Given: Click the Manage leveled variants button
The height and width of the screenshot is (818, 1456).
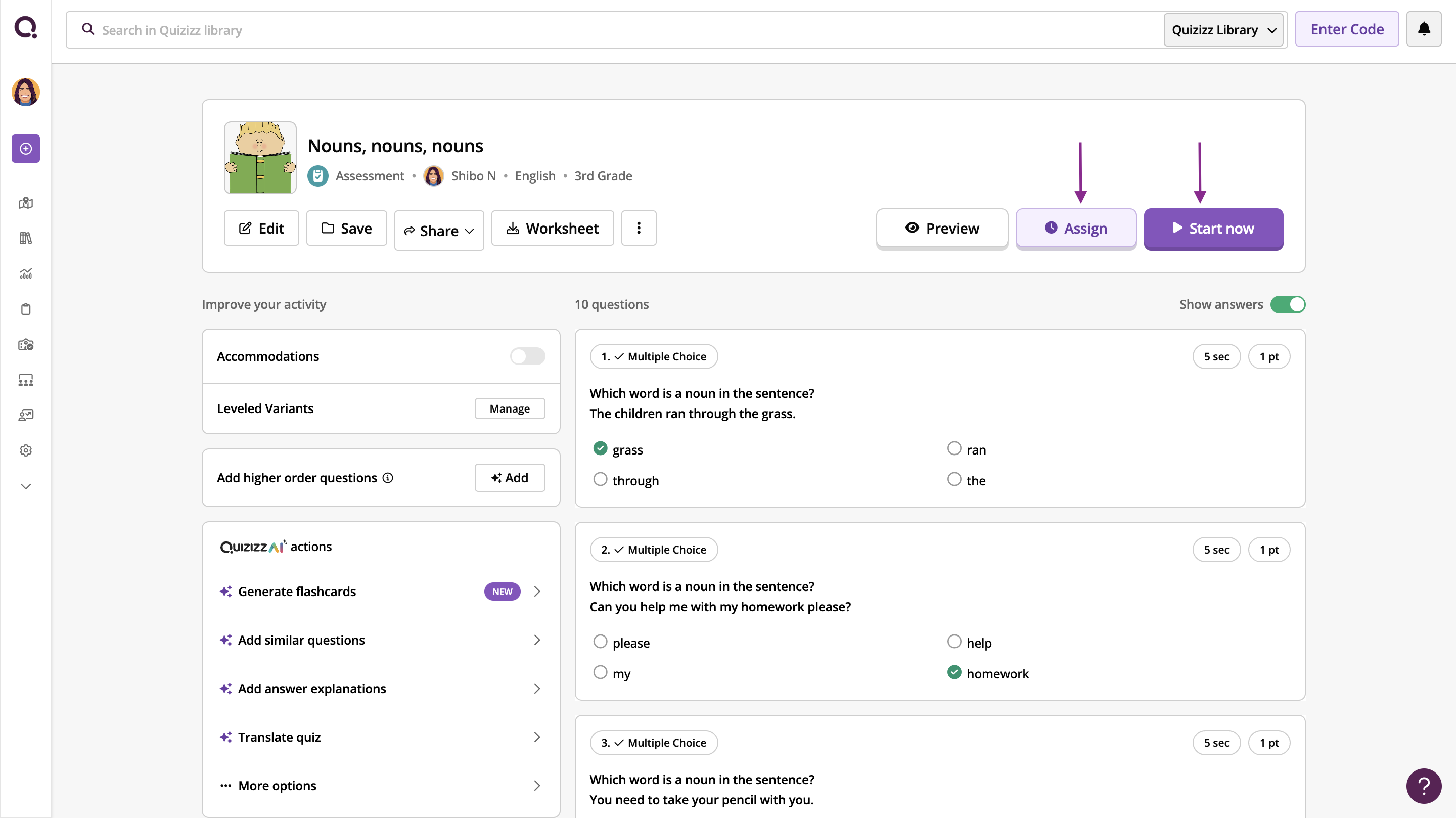Looking at the screenshot, I should tap(509, 408).
